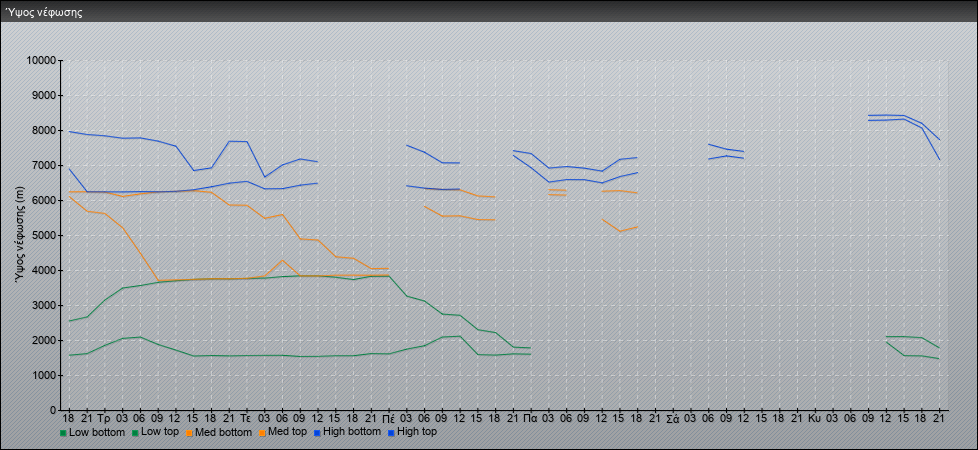Screen dimensions: 978x450
Task: Click the Πα day marker on x-axis
Action: coord(530,417)
